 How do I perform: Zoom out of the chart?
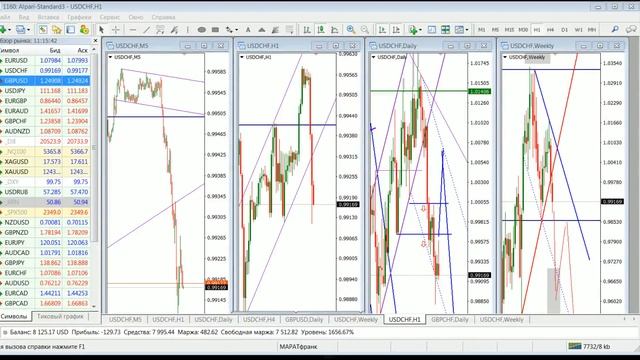(364, 29)
